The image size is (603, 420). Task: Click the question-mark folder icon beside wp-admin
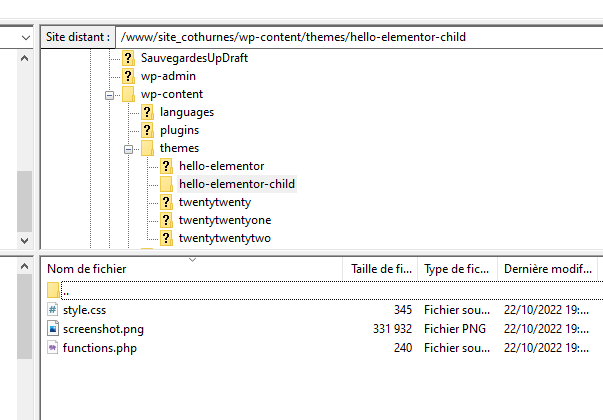128,76
